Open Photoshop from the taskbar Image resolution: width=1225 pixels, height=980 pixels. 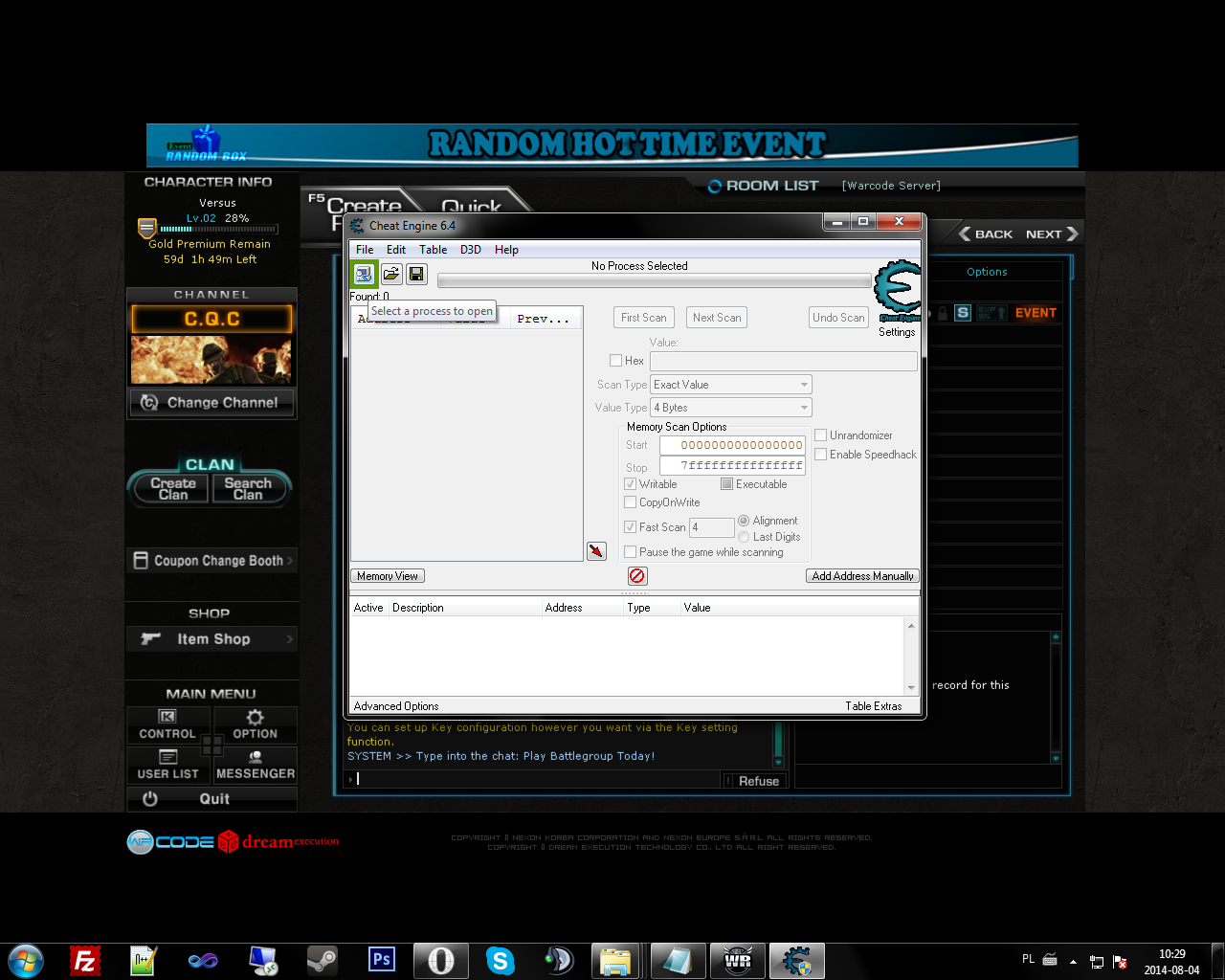tap(381, 960)
